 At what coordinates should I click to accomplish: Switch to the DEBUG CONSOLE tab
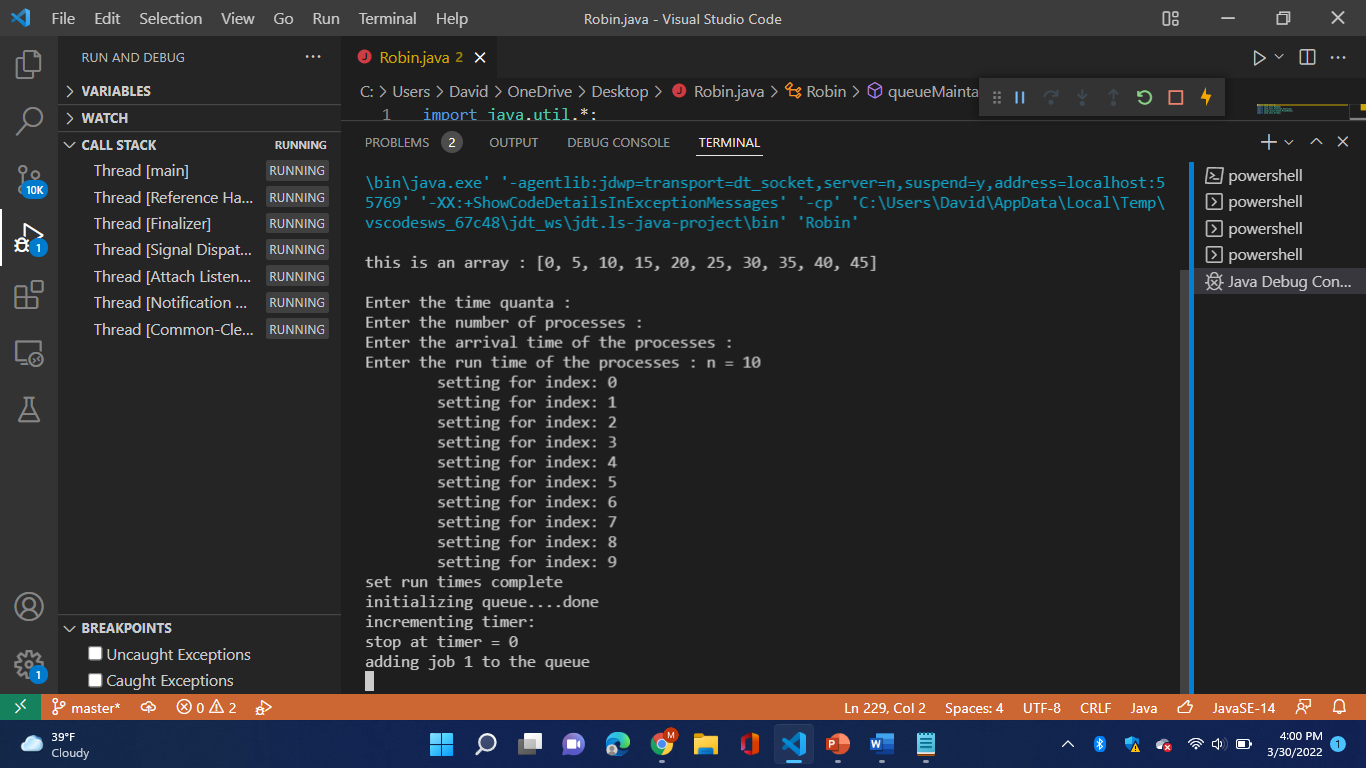618,142
